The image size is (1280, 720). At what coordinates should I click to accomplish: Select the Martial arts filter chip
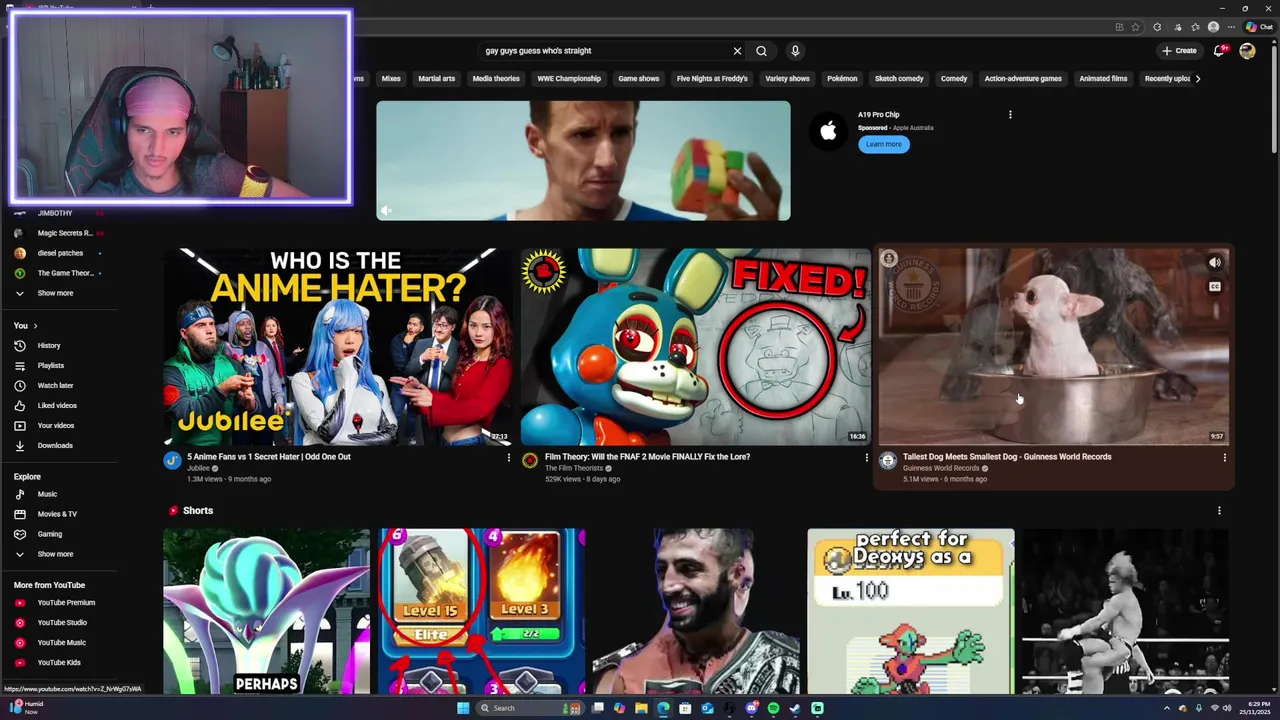(436, 79)
